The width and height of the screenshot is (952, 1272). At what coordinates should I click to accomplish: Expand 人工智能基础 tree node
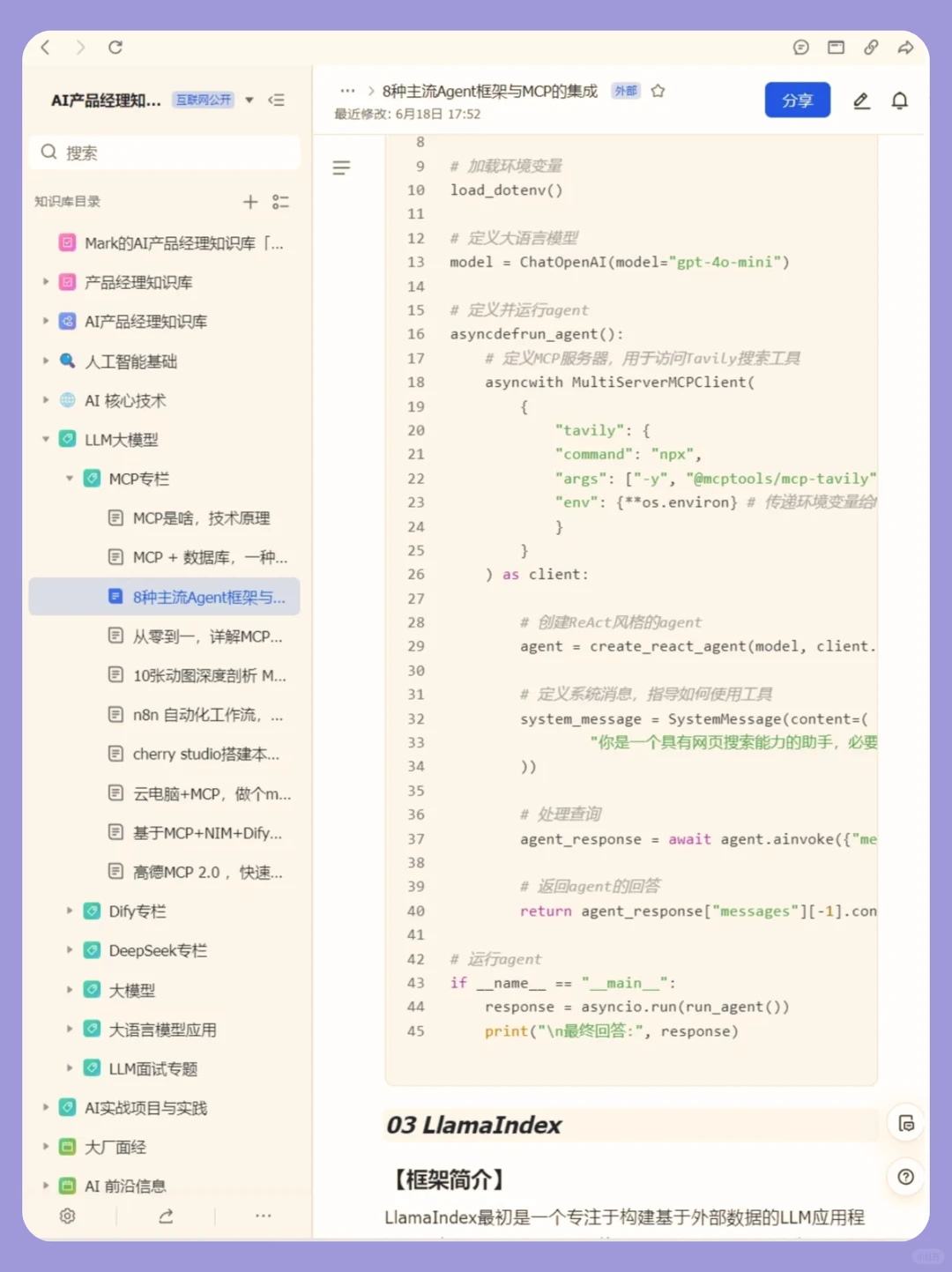46,361
